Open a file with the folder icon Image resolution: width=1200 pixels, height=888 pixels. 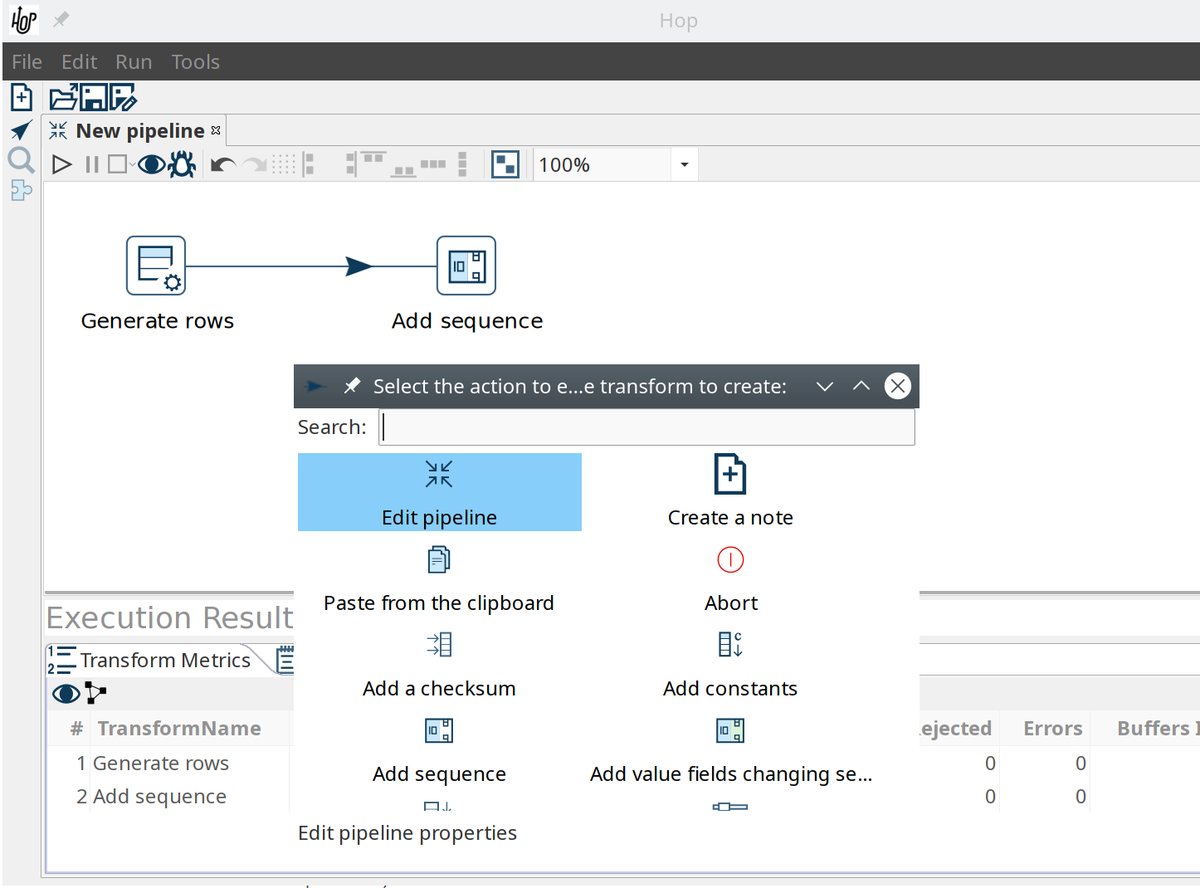click(x=63, y=97)
